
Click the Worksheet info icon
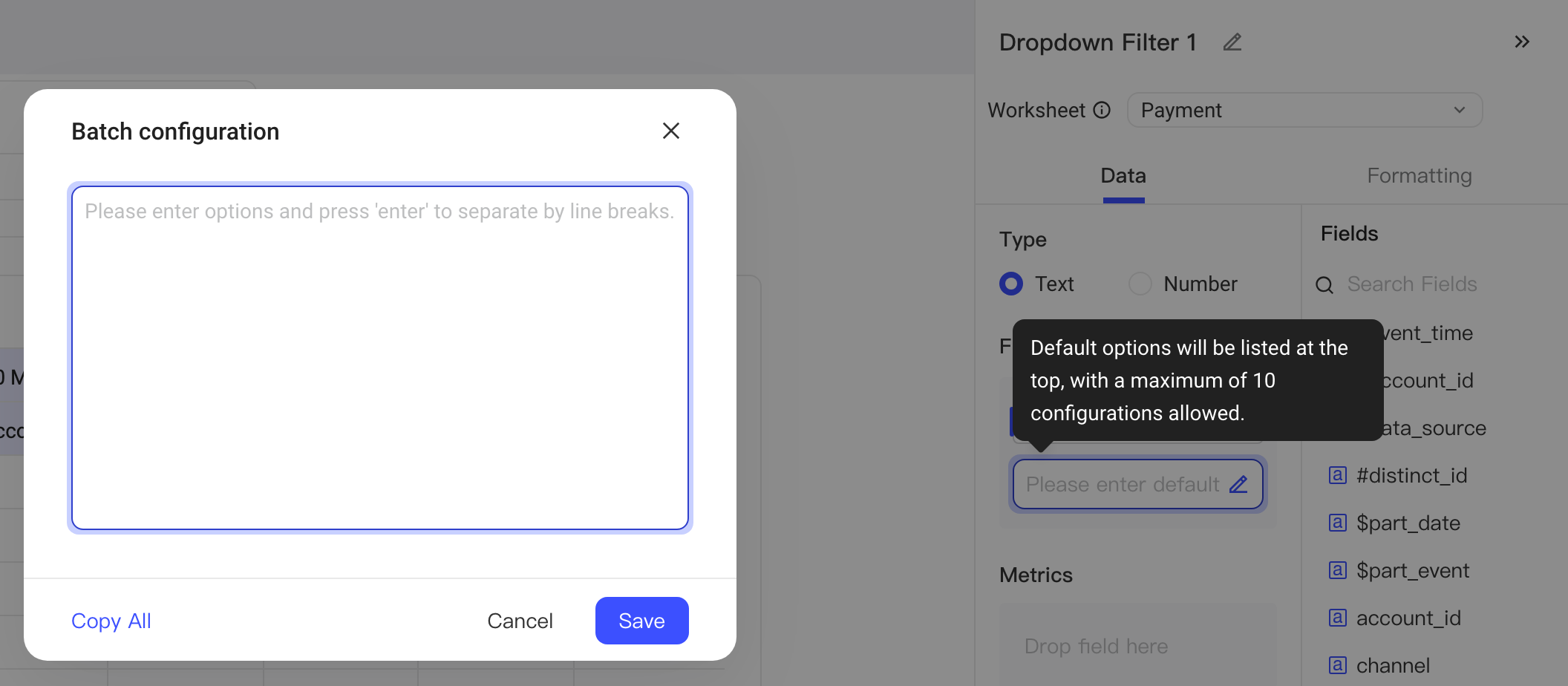[1102, 110]
